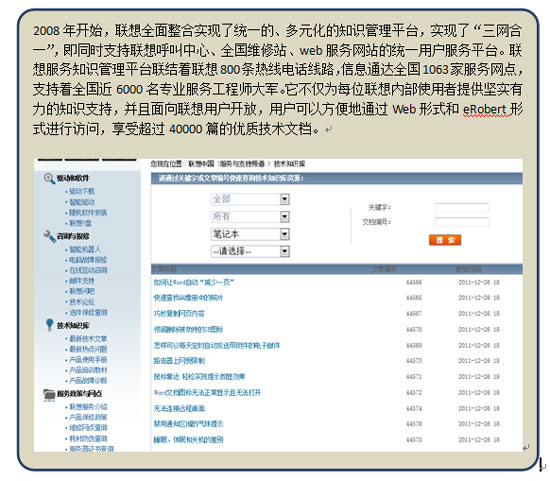
Task: Open the article numbered 44565
Action: pyautogui.click(x=188, y=298)
